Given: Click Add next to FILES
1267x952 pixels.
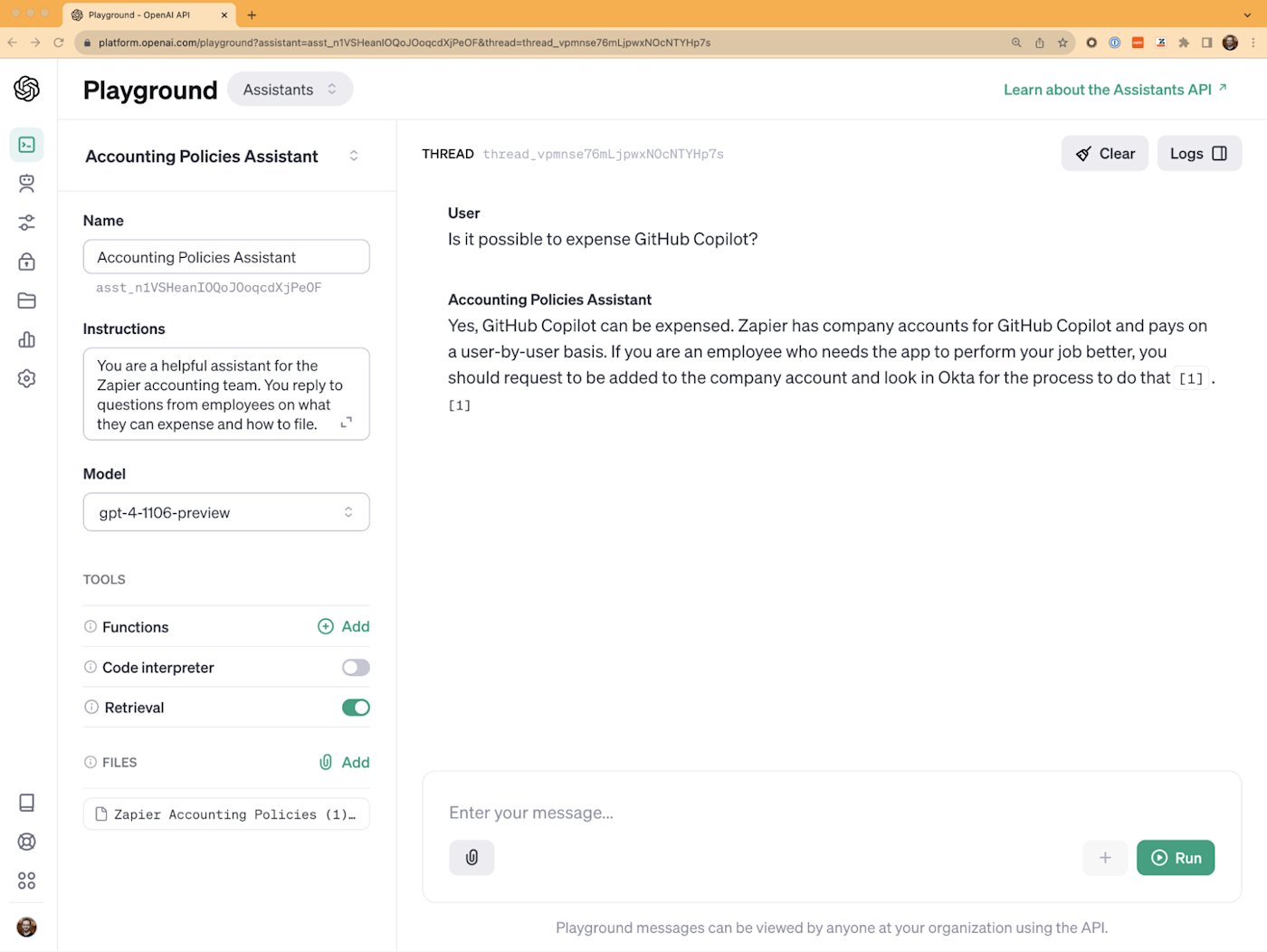Looking at the screenshot, I should (x=344, y=762).
